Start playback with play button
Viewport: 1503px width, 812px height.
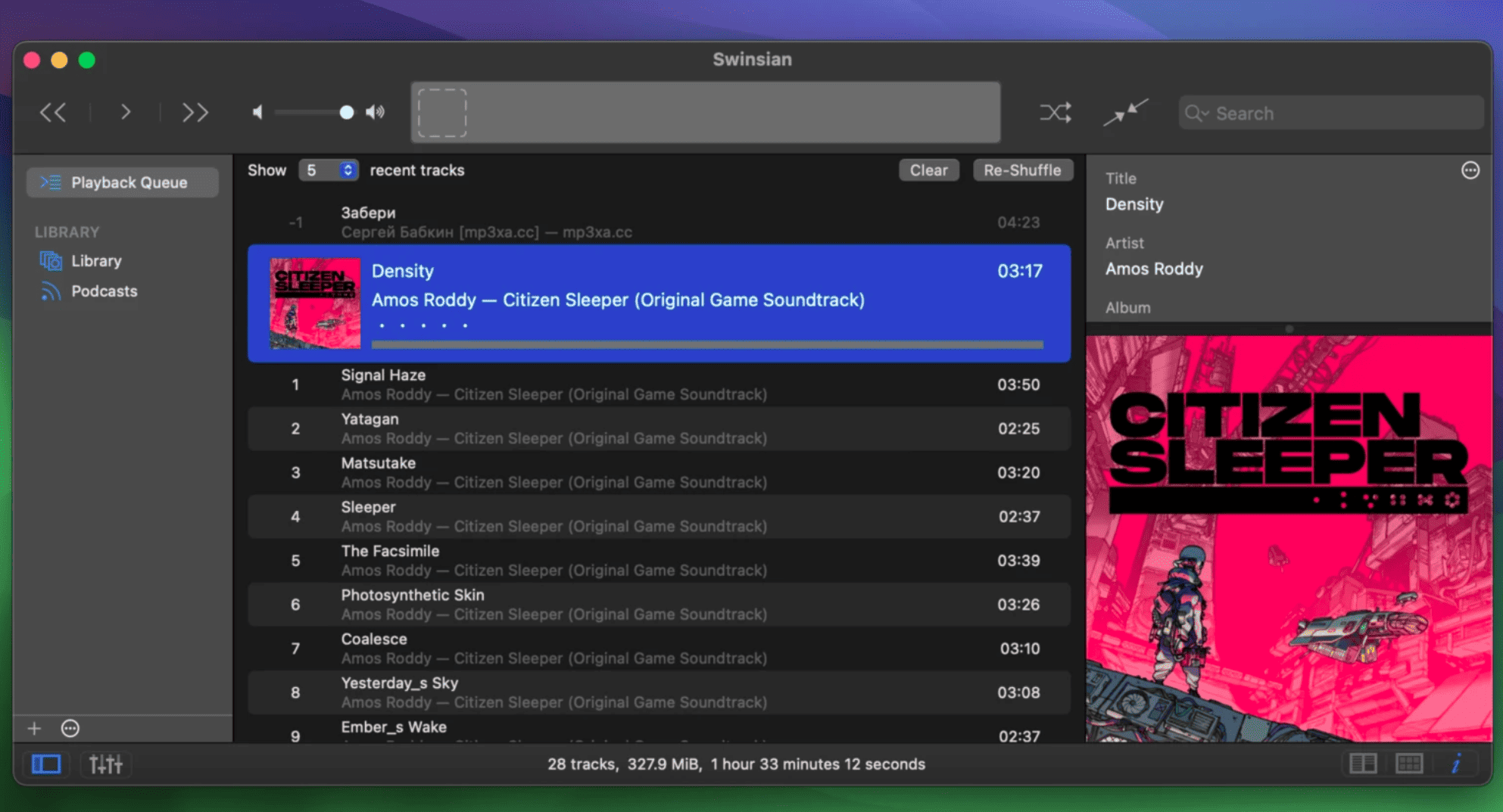click(126, 113)
